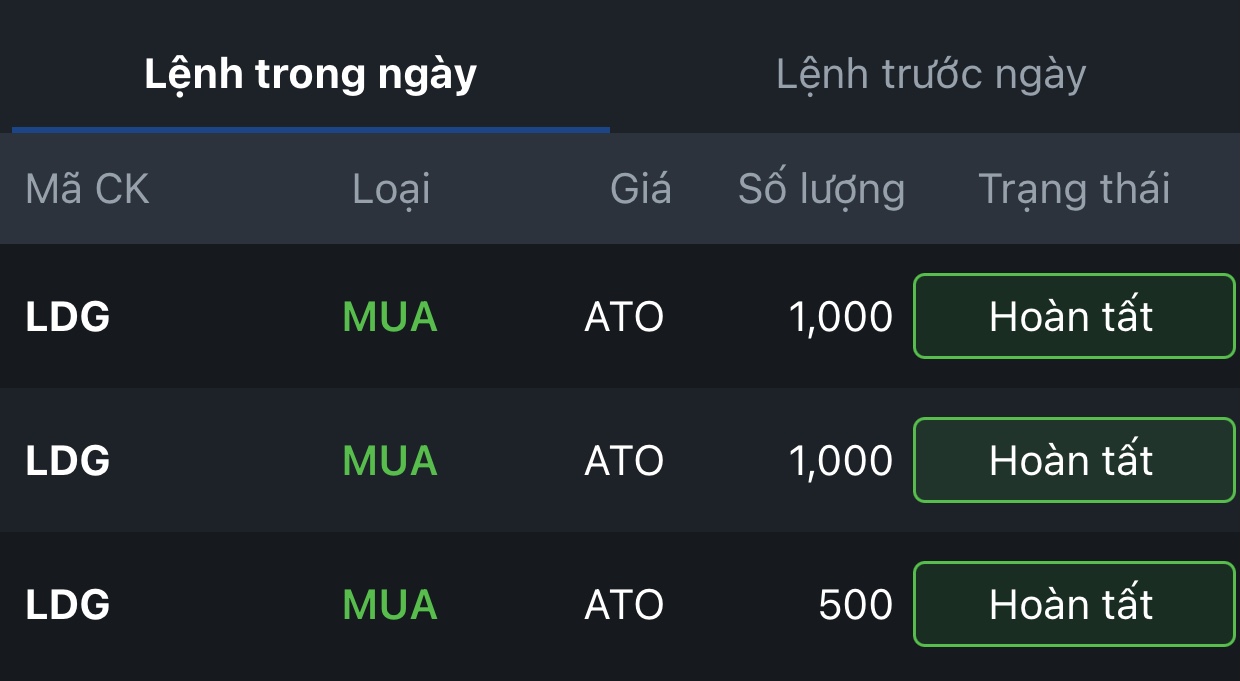
Task: Switch to the Lệnh trong ngày tab
Action: point(310,75)
